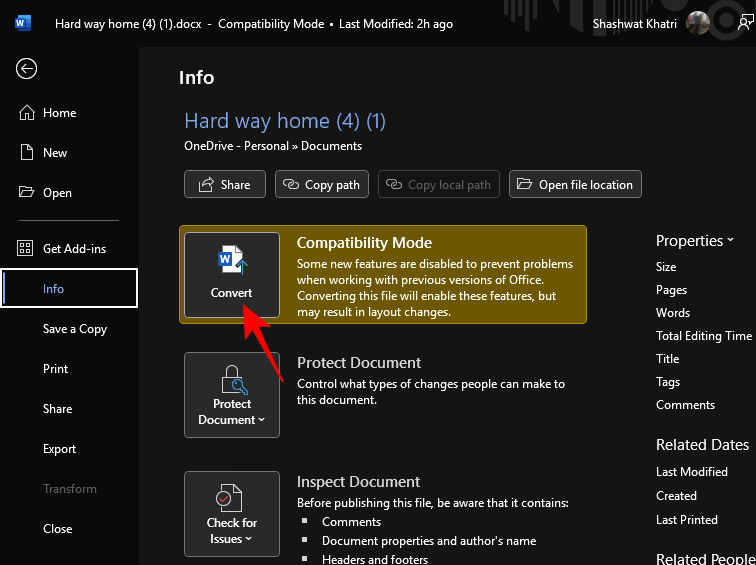Select Open in the sidebar
This screenshot has width=756, height=565.
(x=57, y=193)
